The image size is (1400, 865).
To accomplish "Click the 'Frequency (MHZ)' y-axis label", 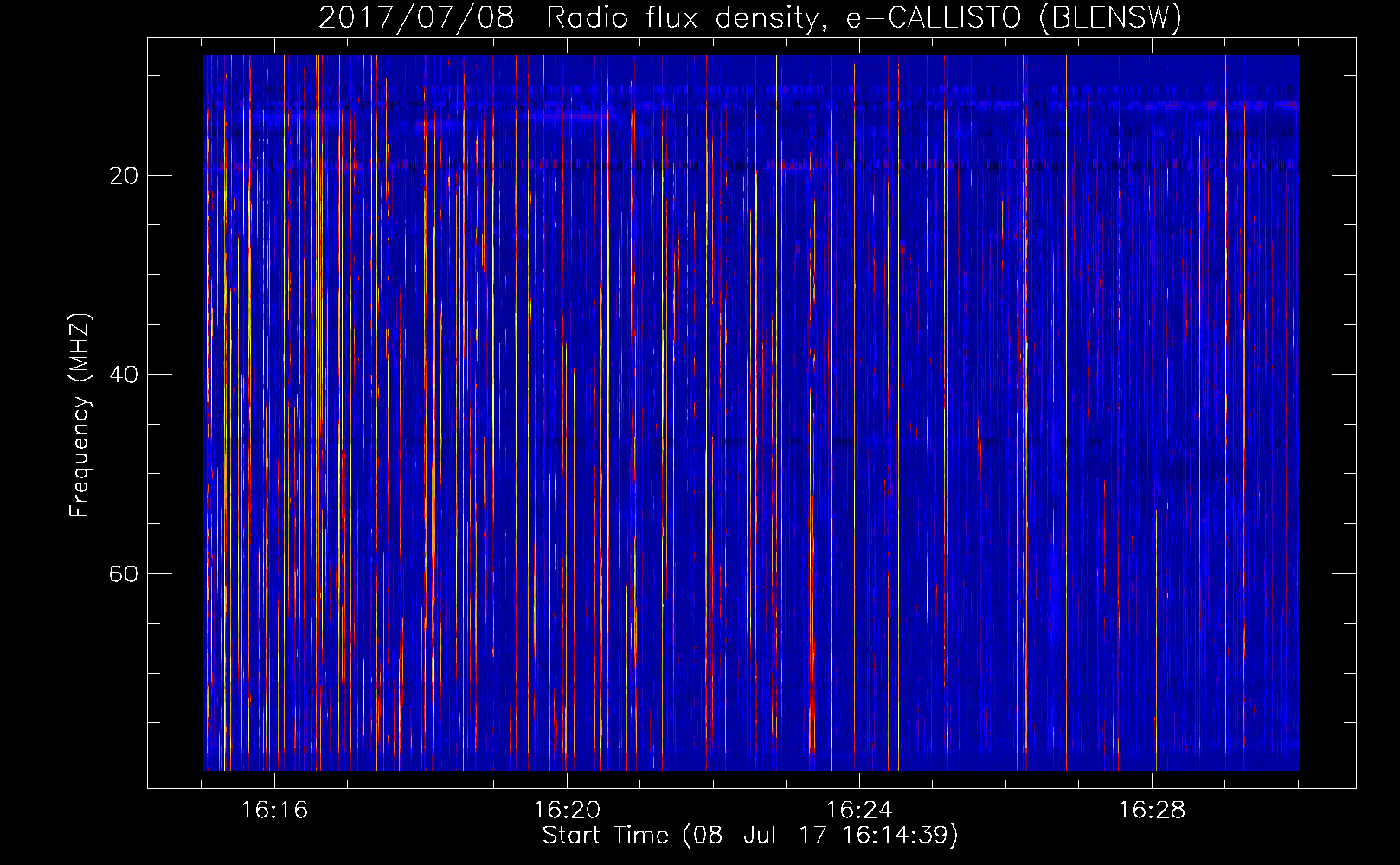I will click(79, 415).
